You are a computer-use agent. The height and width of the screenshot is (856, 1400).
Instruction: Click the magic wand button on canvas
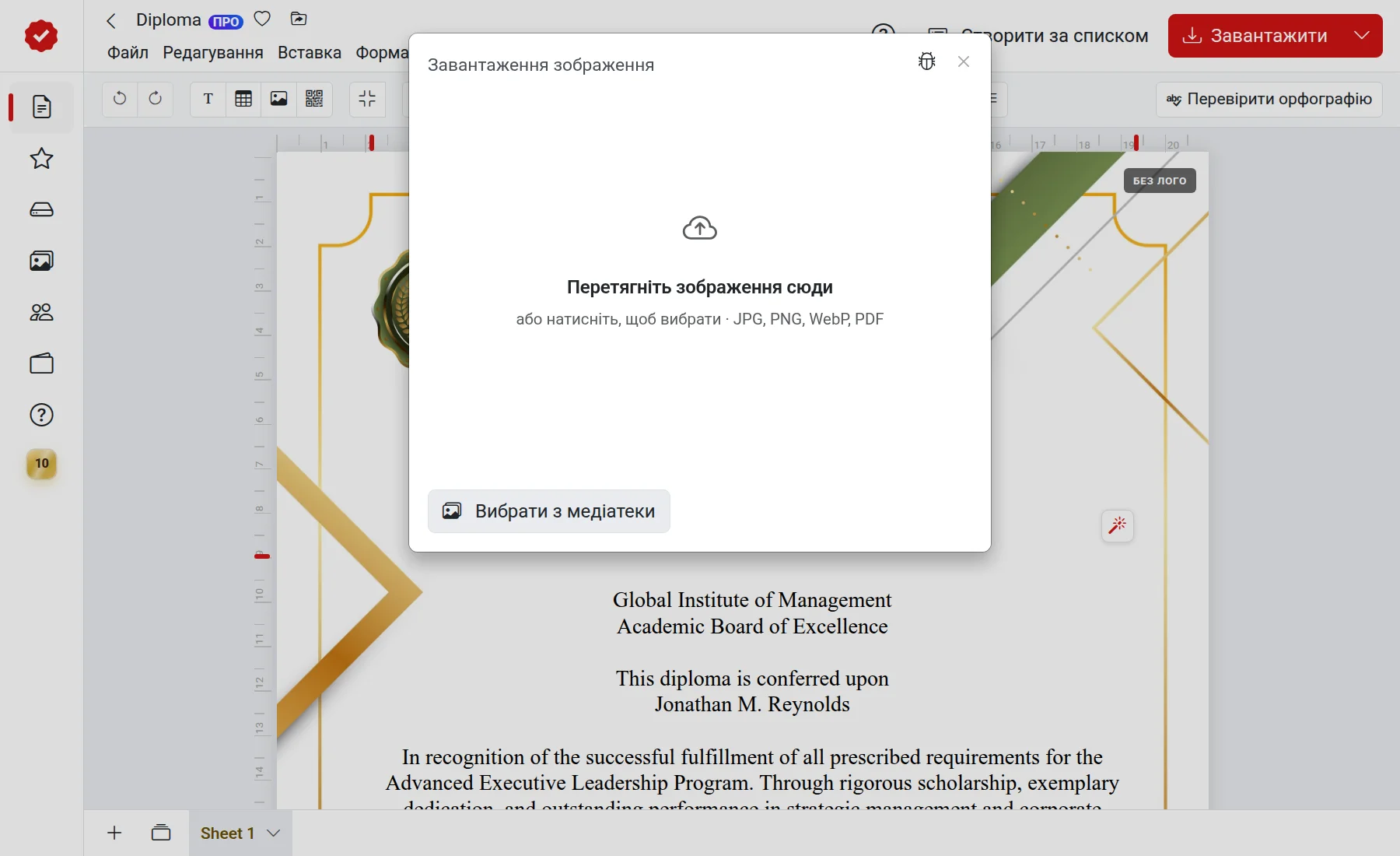(1118, 526)
